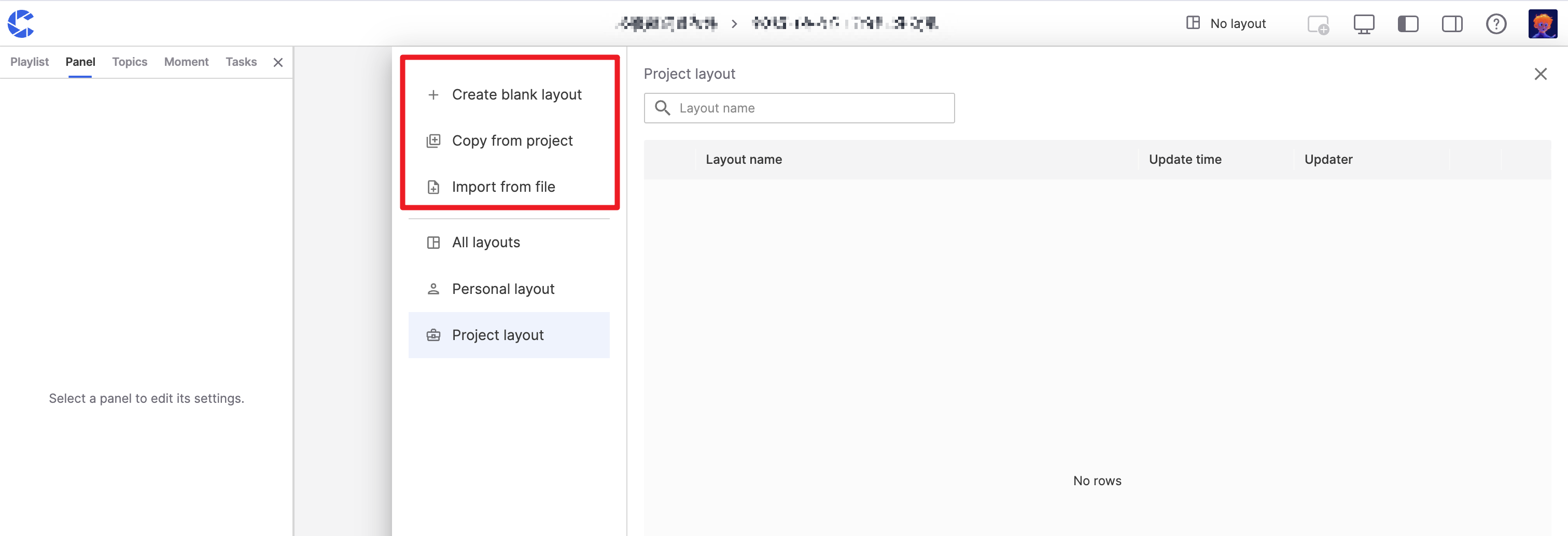Close the Project layout dialog
Screen dimensions: 1568x536
point(1540,74)
